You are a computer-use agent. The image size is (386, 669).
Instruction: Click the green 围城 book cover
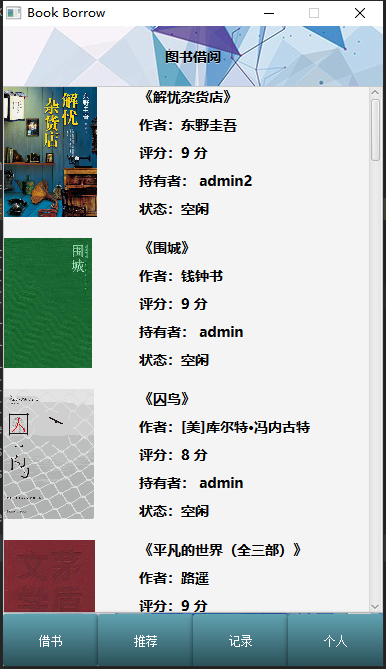pos(48,303)
